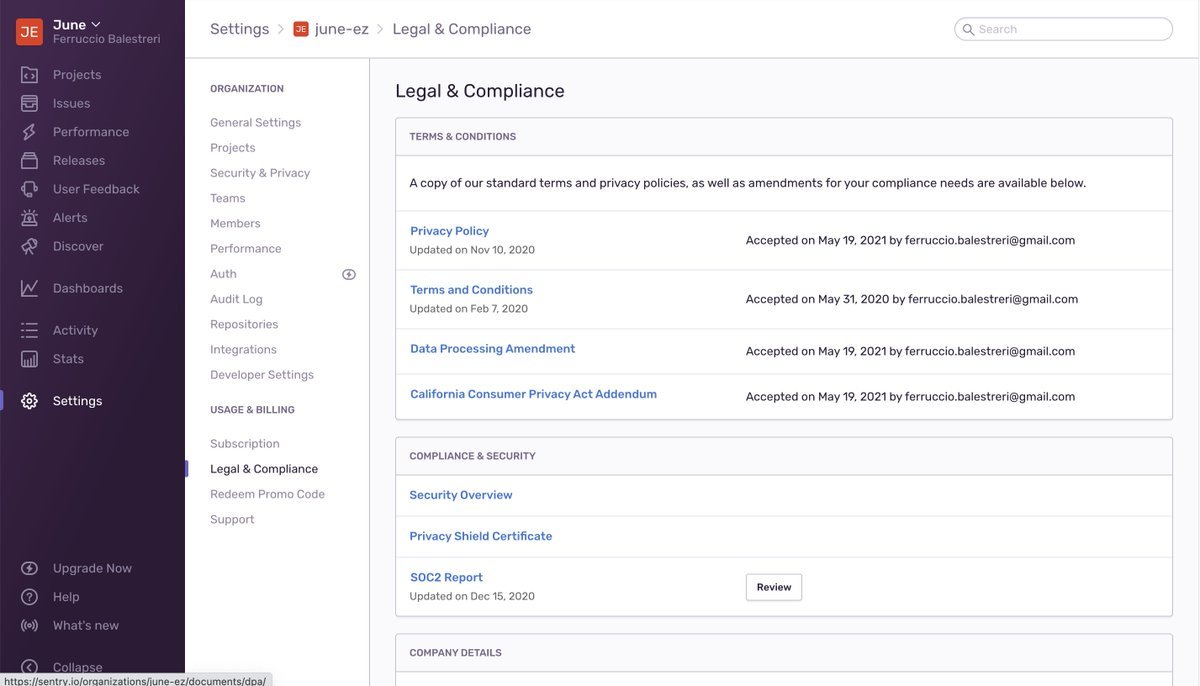Select Security & Privacy settings
Screen dimensions: 1200x686
(x=260, y=173)
